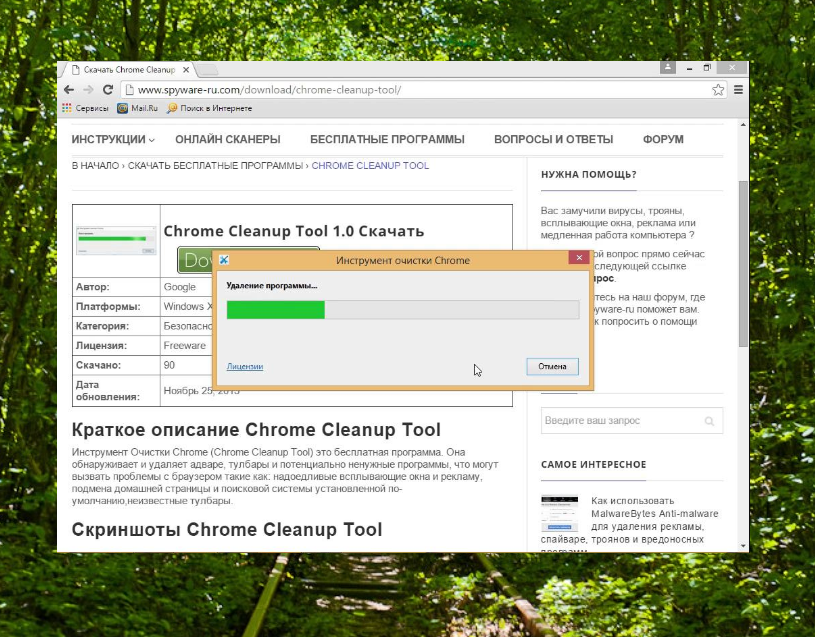Select the Скачать Chrome Cleanup tab
This screenshot has height=637, width=815.
point(128,70)
